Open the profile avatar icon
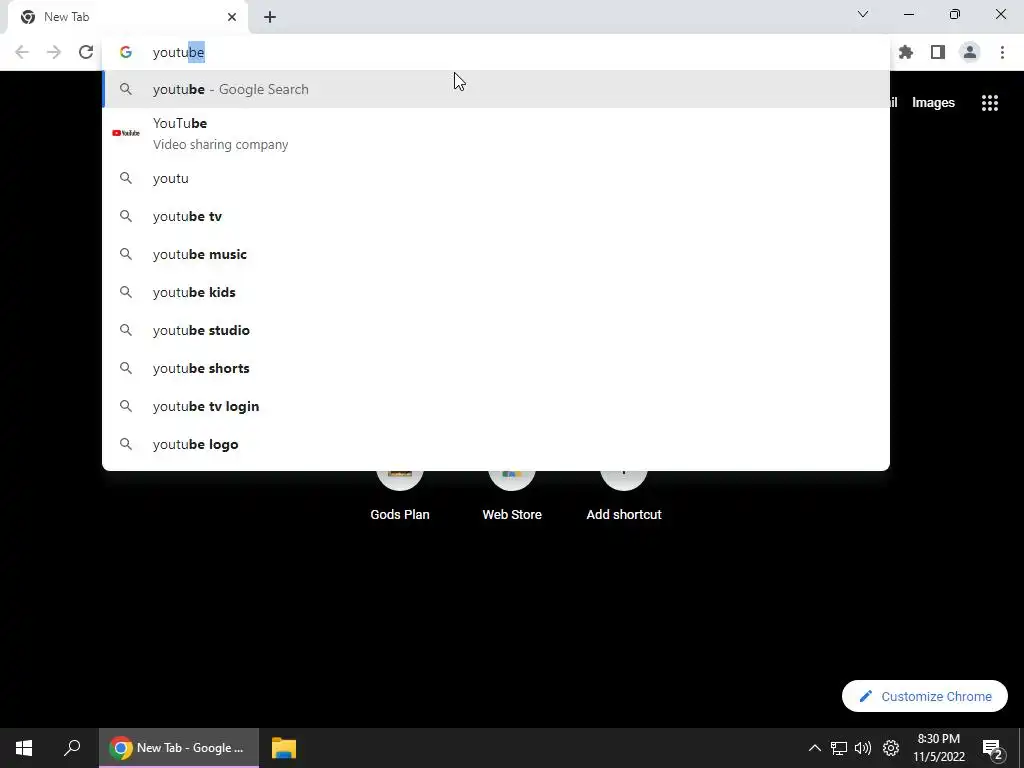Image resolution: width=1024 pixels, height=768 pixels. [x=970, y=52]
